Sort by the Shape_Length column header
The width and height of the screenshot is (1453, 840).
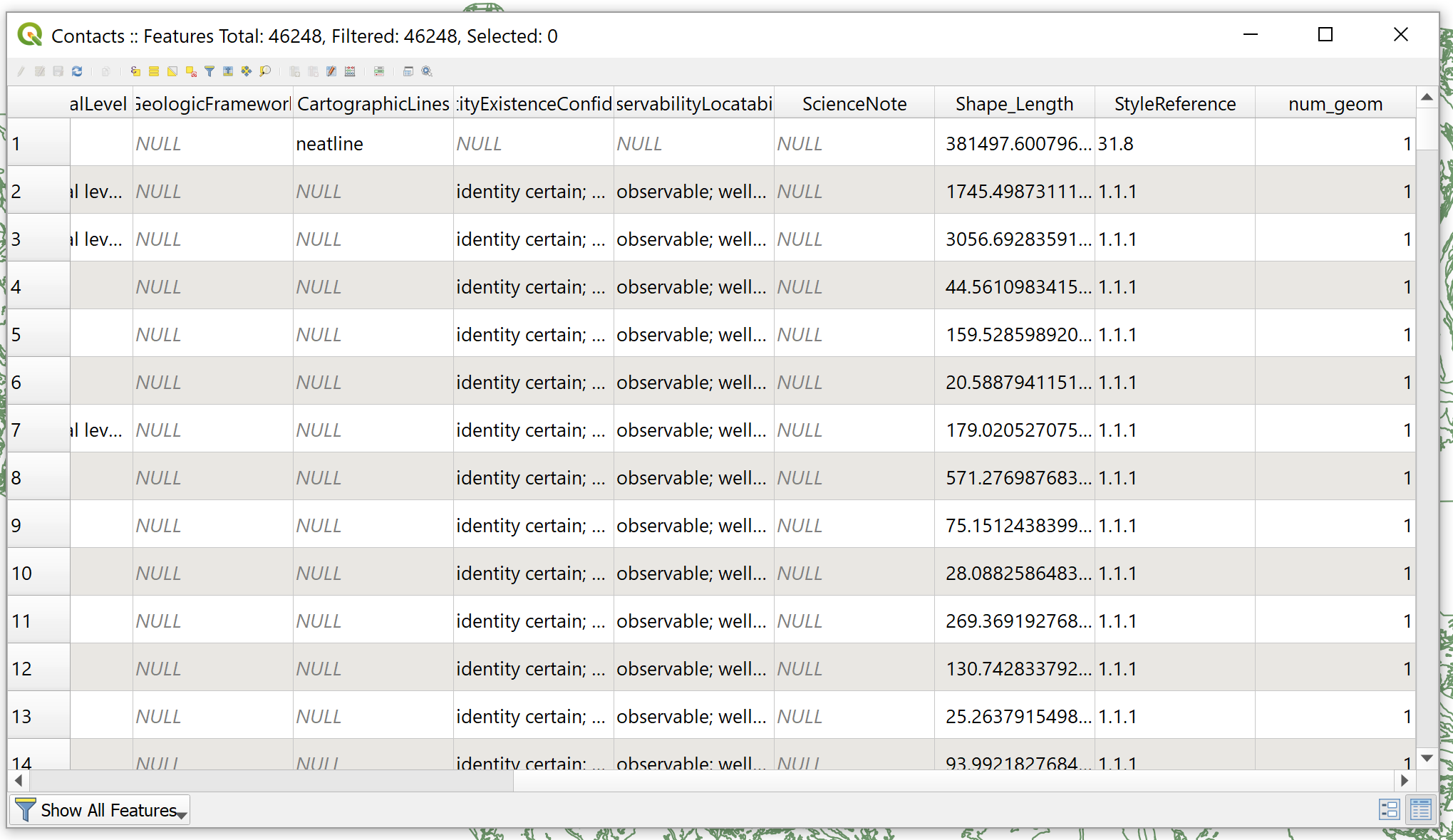[x=1015, y=103]
